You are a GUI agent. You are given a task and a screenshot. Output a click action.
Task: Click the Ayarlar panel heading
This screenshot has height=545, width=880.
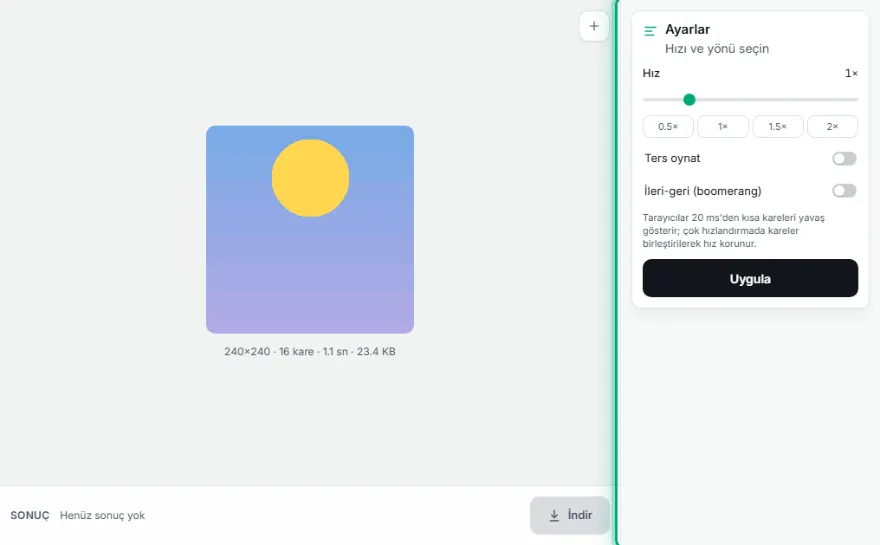click(688, 29)
